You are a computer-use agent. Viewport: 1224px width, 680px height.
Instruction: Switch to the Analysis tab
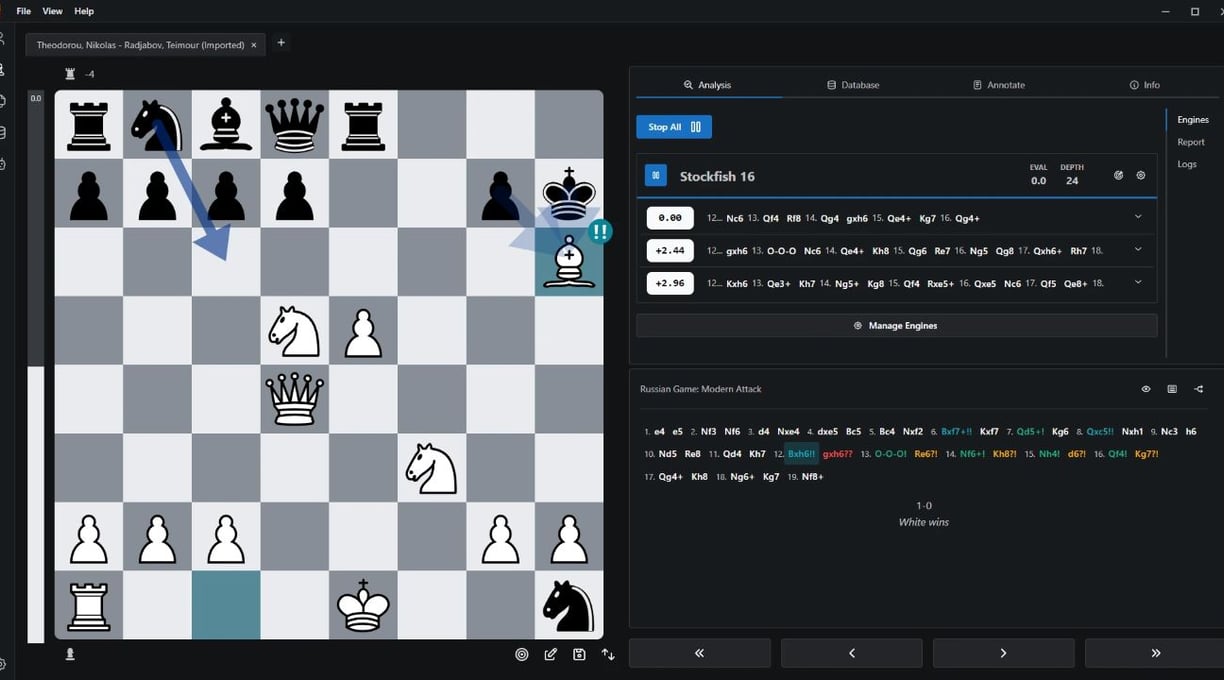pos(708,85)
